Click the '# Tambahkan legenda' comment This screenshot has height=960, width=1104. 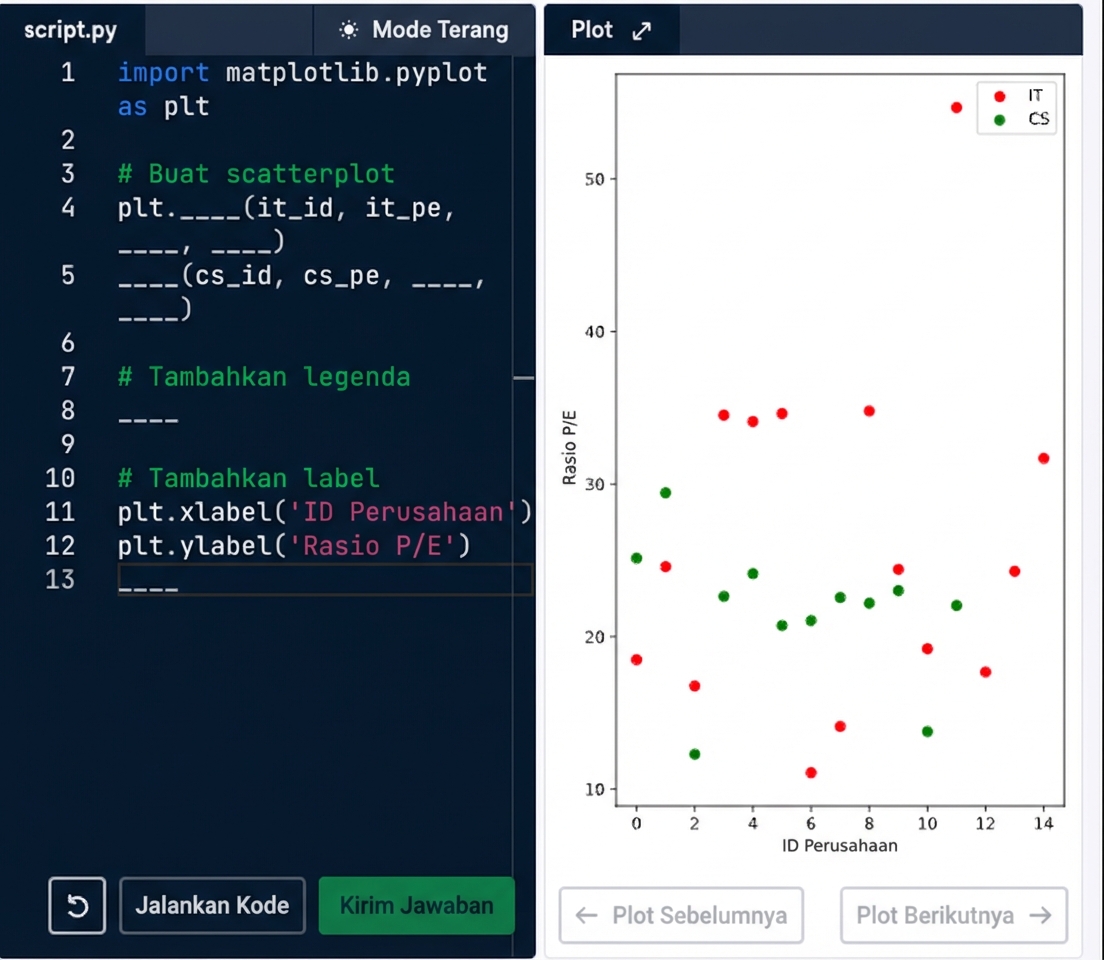[x=264, y=377]
